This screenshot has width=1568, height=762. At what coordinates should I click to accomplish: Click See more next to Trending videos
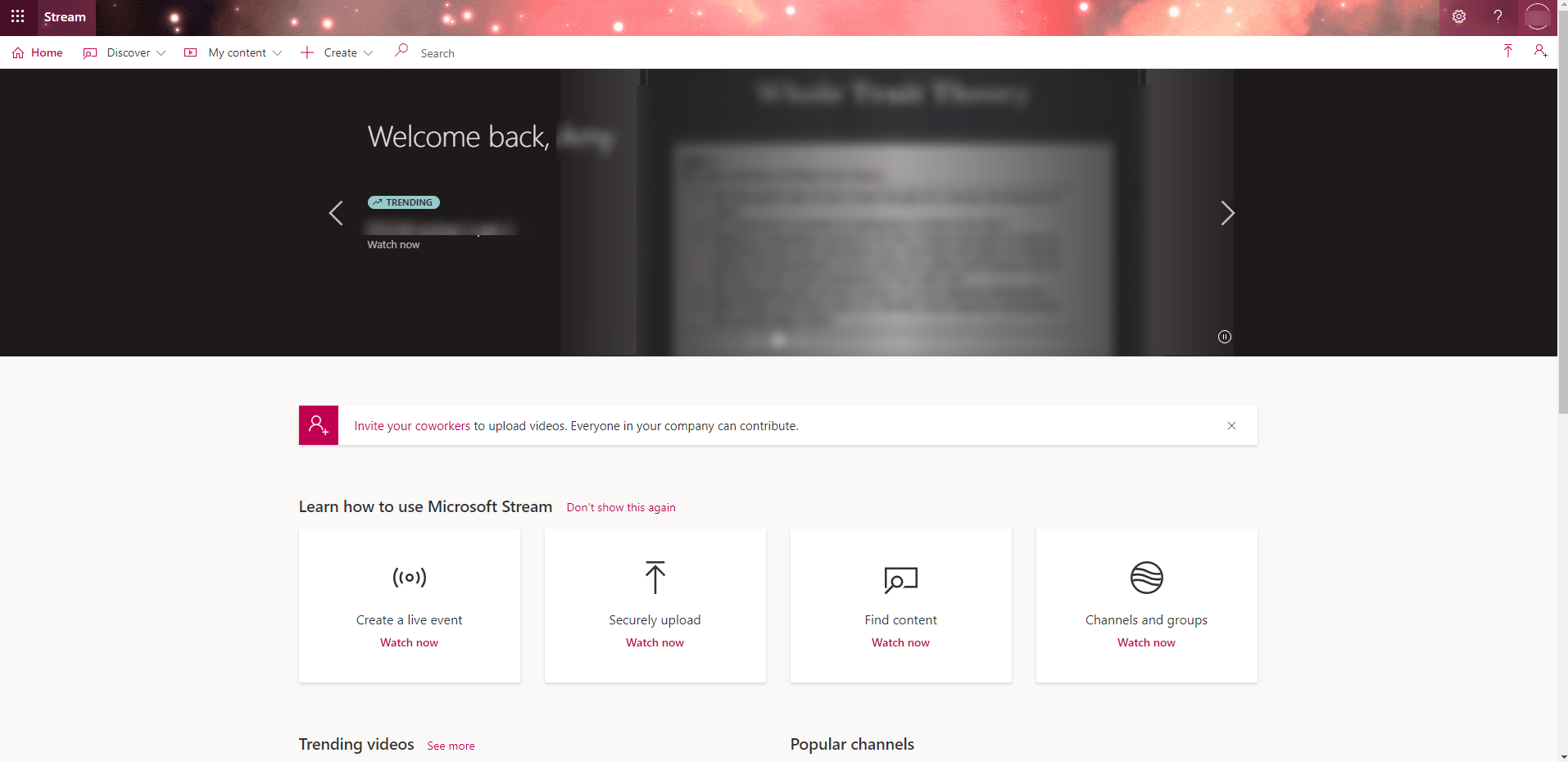[451, 746]
